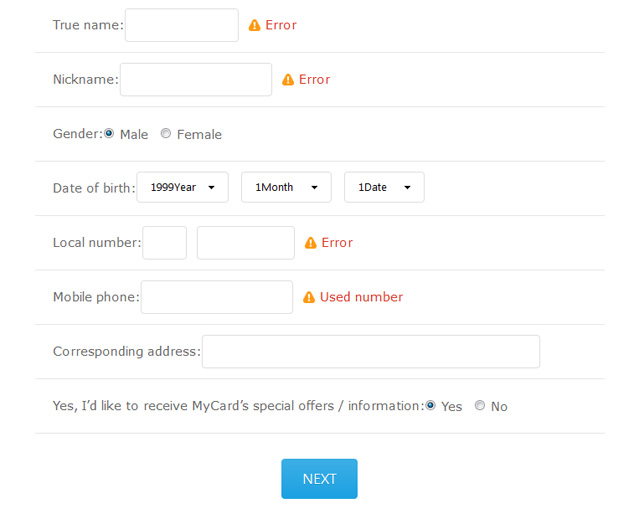
Task: Expand the 1Month dropdown
Action: 286,187
